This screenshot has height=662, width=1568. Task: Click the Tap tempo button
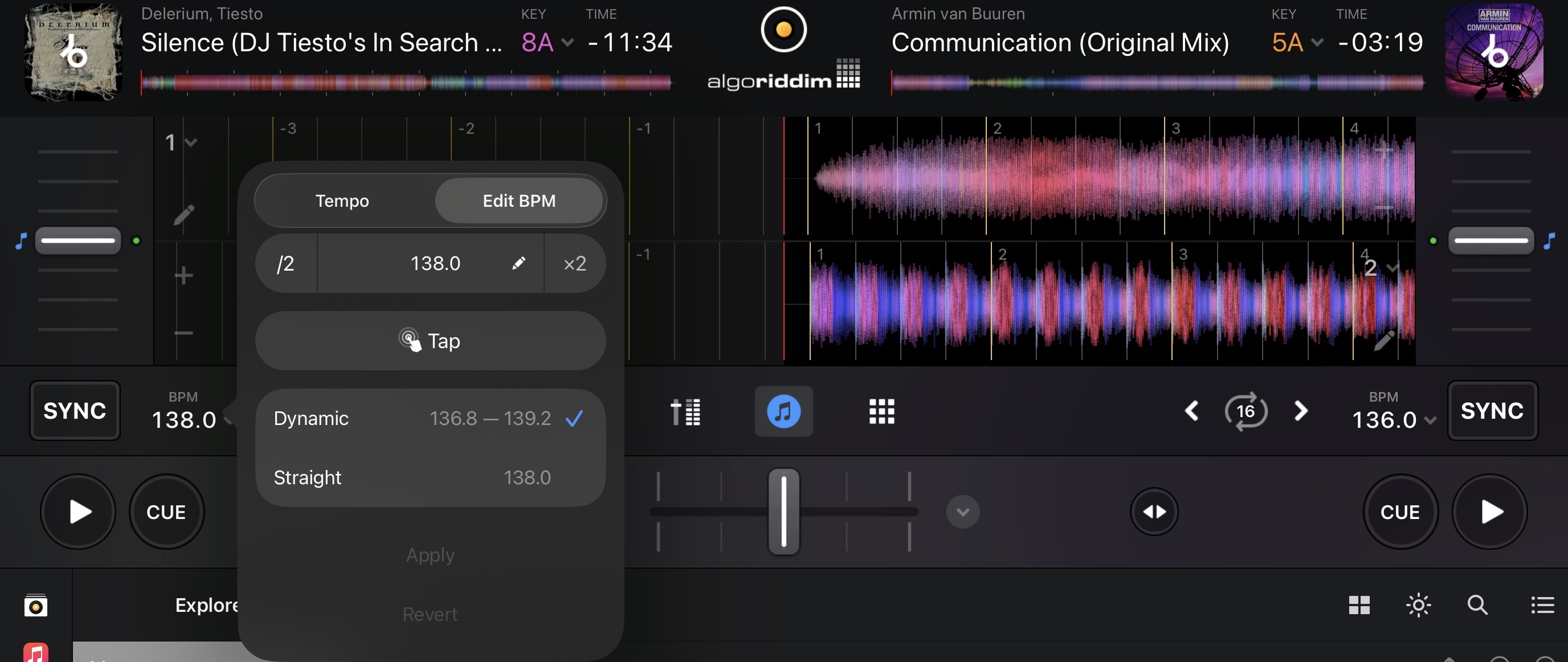[430, 341]
